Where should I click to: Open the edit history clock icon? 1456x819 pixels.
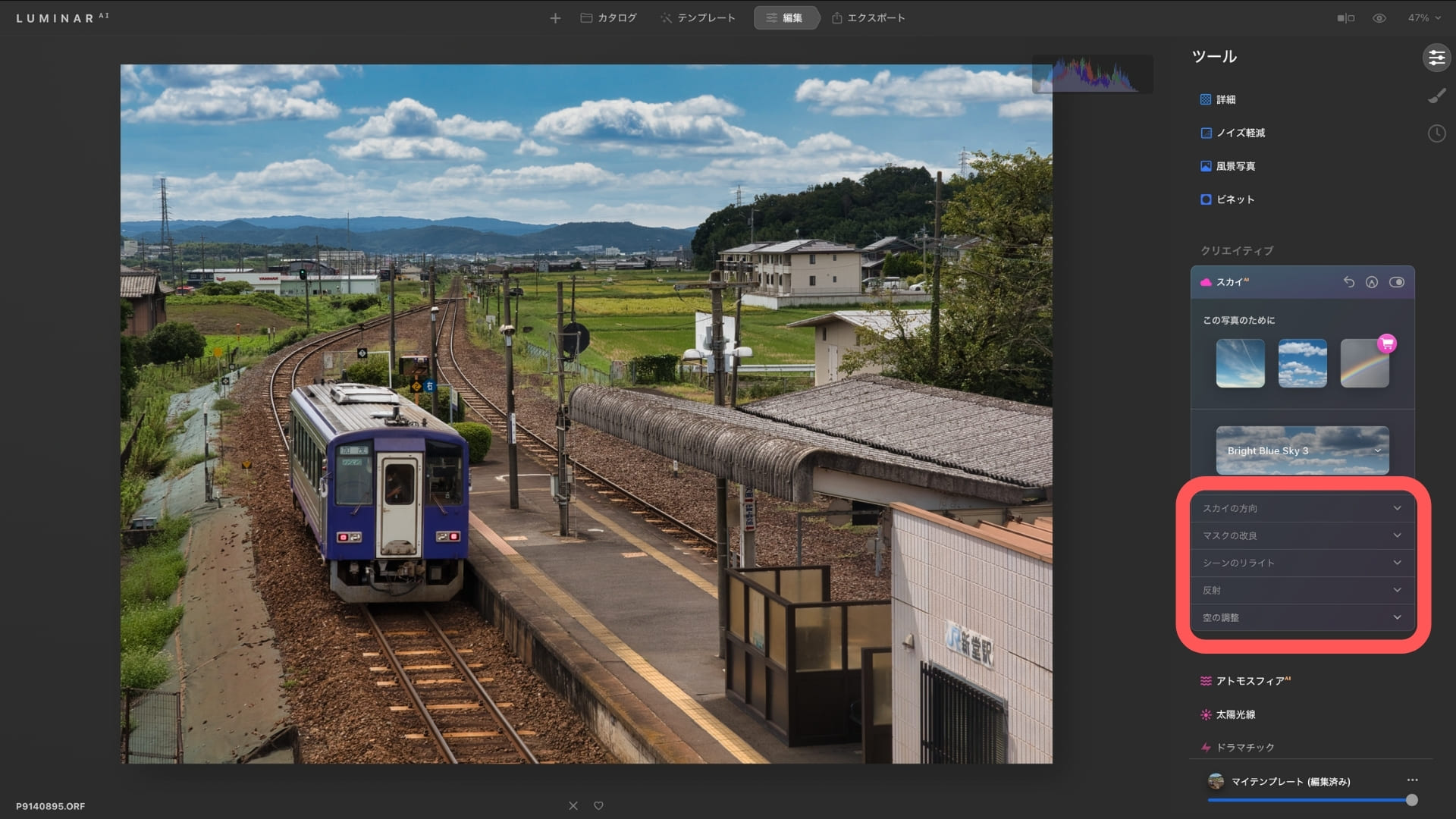[x=1436, y=133]
